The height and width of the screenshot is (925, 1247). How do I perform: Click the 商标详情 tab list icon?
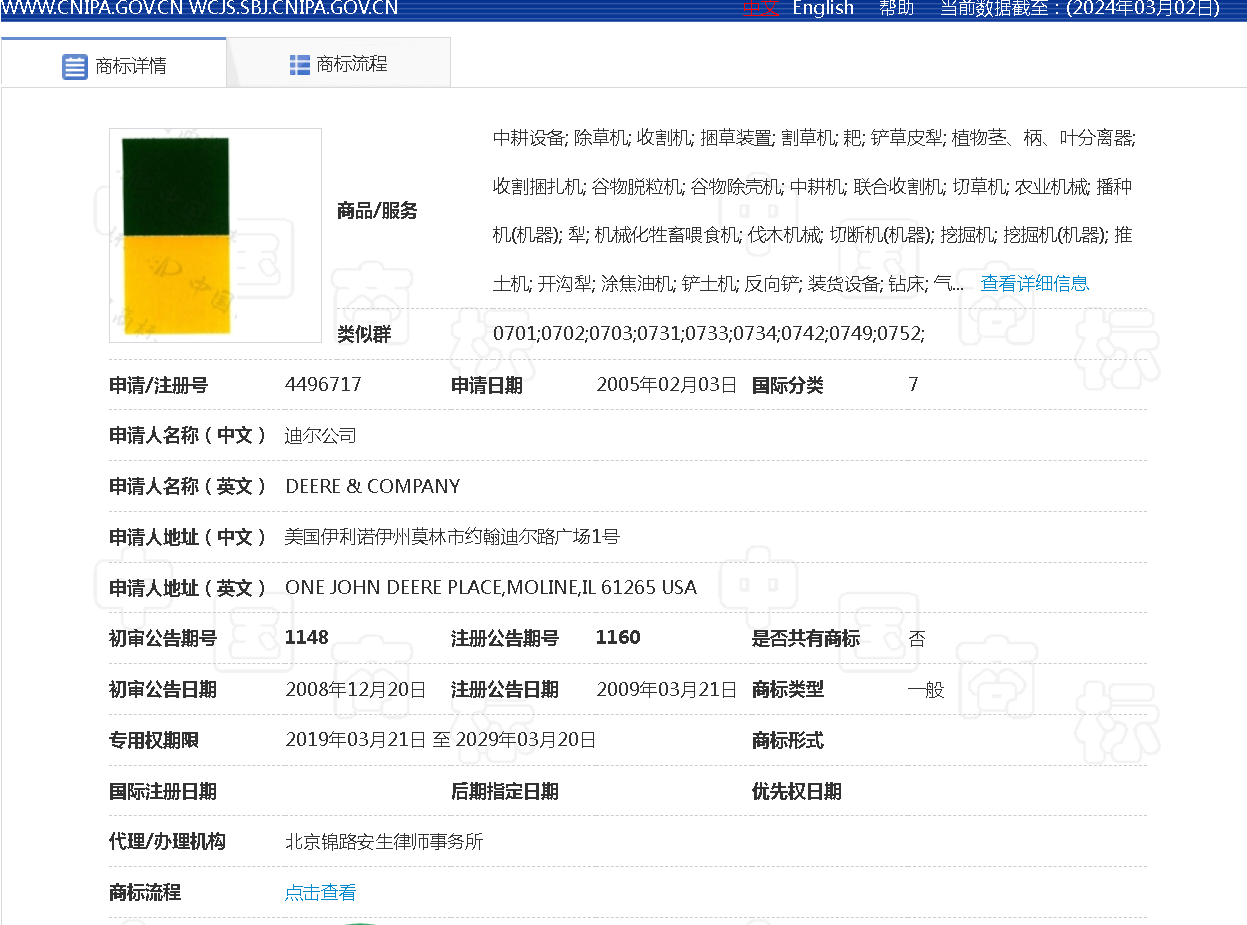pyautogui.click(x=75, y=67)
